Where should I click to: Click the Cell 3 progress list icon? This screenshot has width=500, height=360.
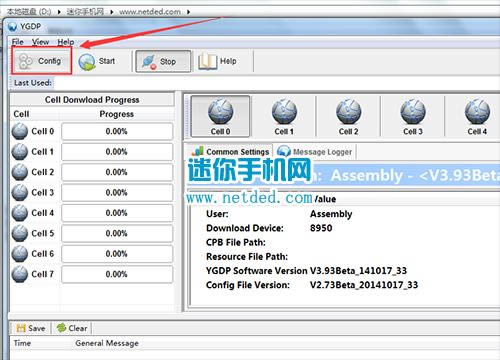(20, 192)
